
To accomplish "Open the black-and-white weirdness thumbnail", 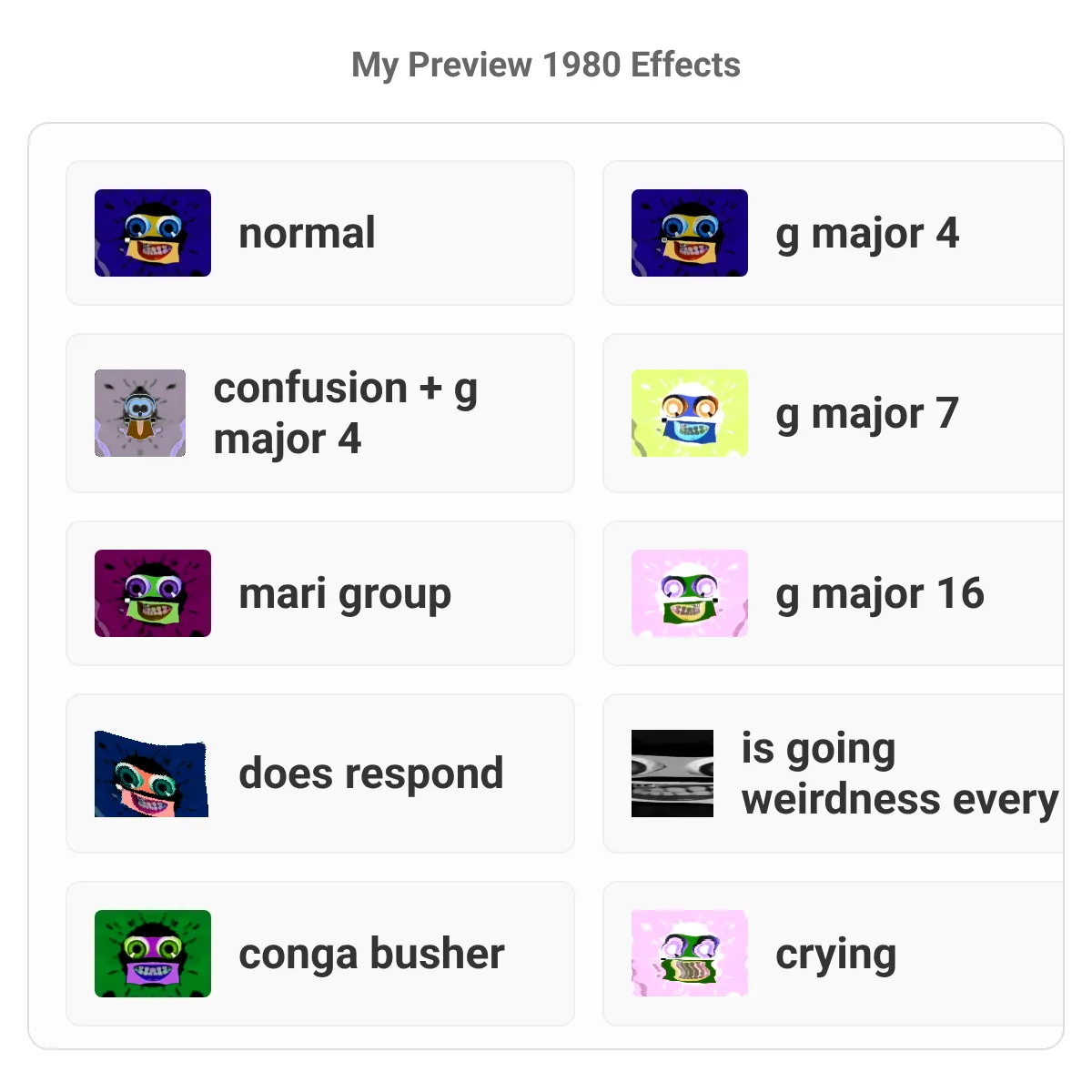I will pyautogui.click(x=672, y=773).
